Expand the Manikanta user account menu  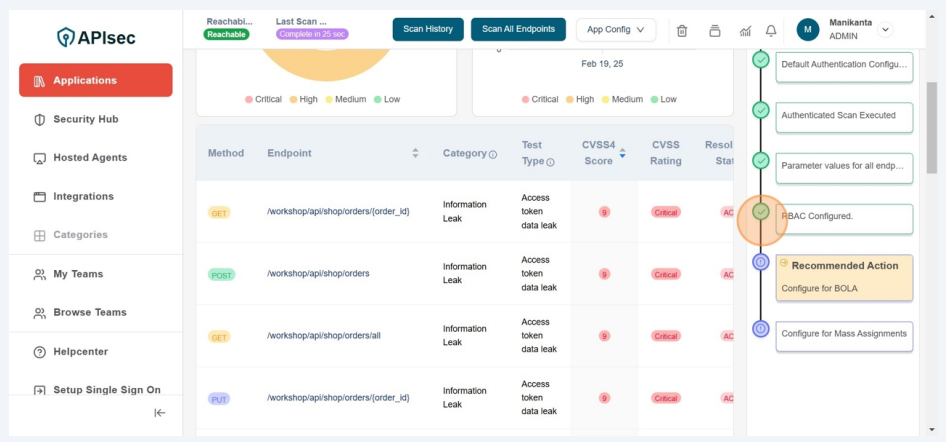tap(884, 30)
